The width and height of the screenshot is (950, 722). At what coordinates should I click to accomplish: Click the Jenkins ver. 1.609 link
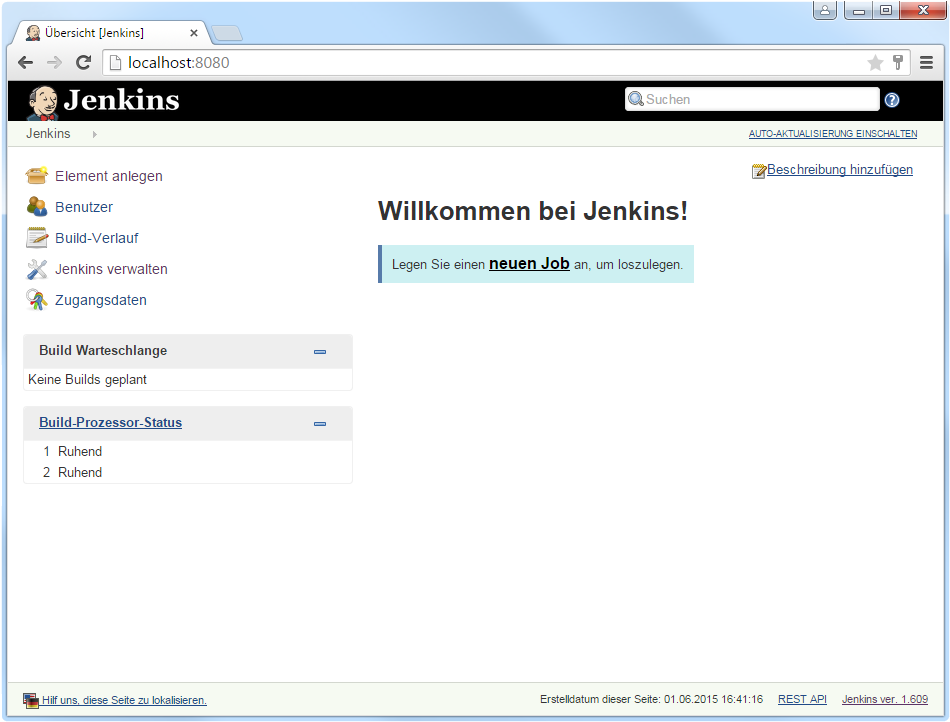click(885, 699)
